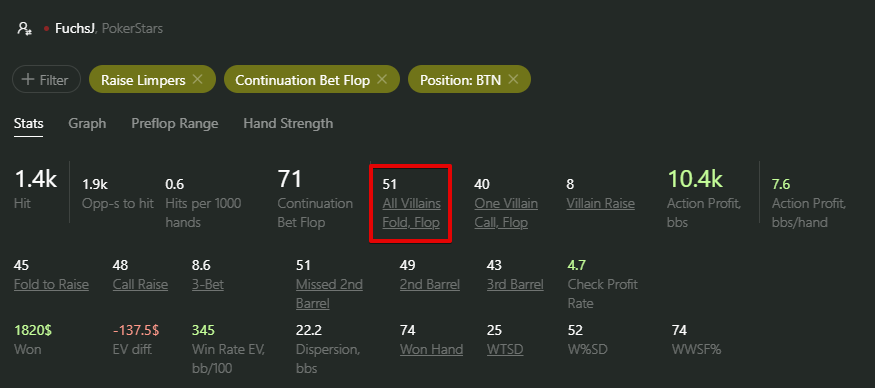
Task: Open the One Villain Call, Flop link
Action: 506,213
